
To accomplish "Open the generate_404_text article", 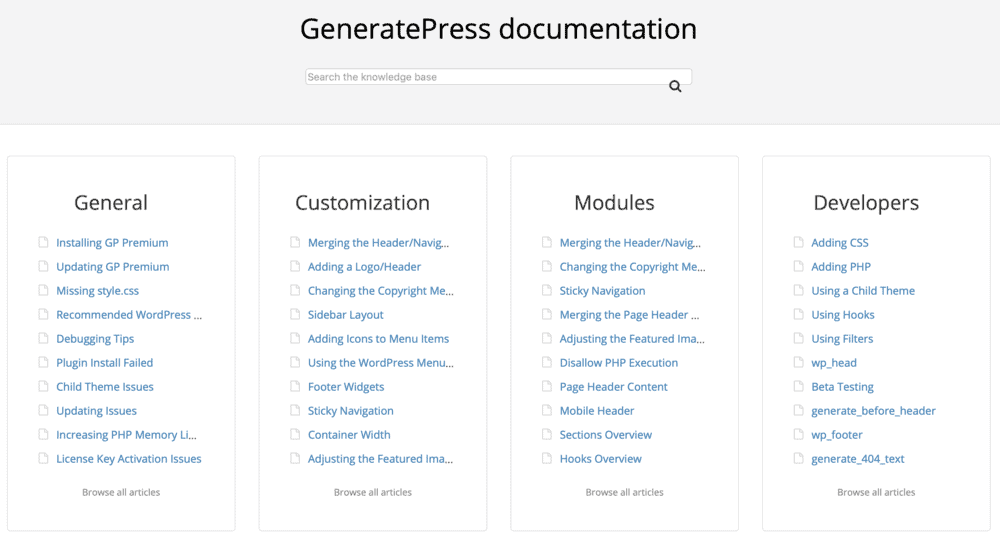I will (858, 459).
